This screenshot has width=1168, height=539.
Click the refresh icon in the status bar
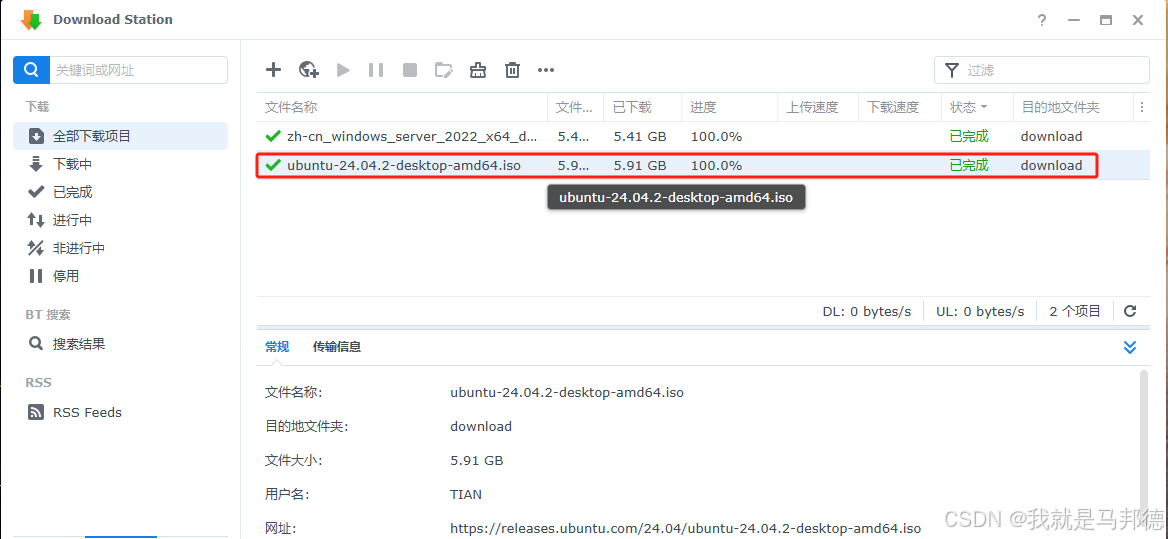[x=1130, y=311]
